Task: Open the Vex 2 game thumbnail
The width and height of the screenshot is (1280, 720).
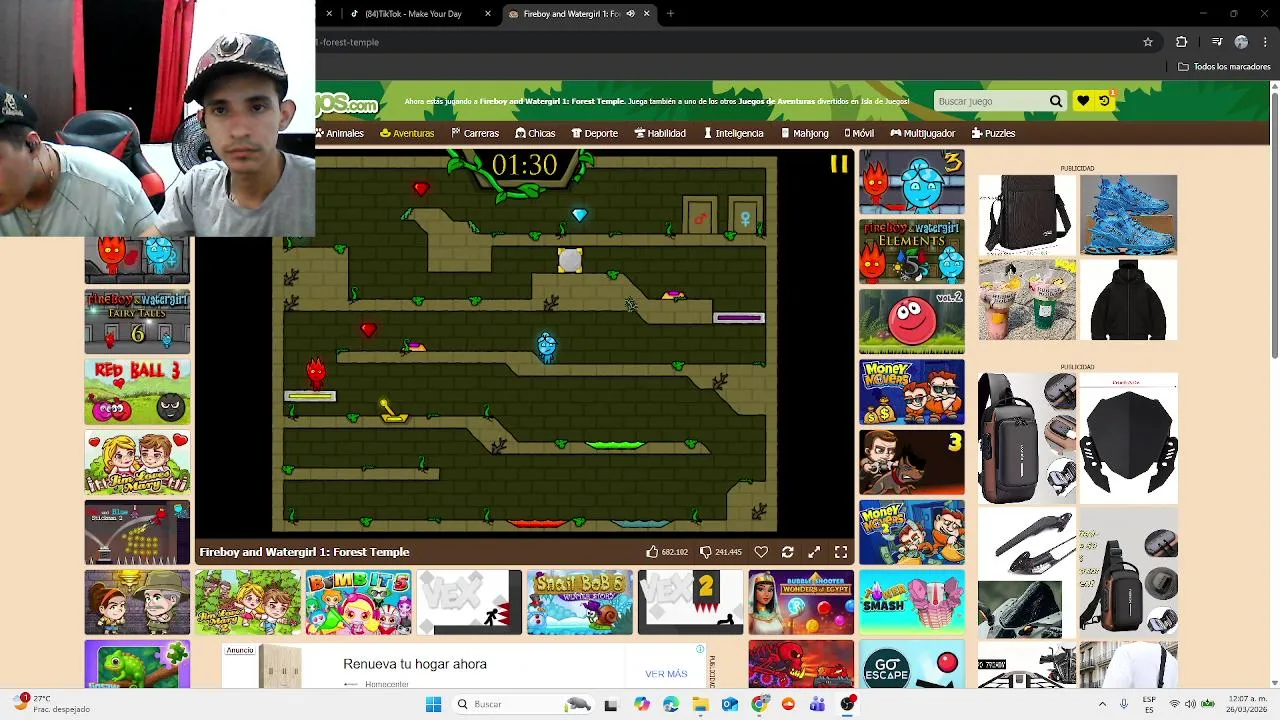Action: [x=691, y=602]
